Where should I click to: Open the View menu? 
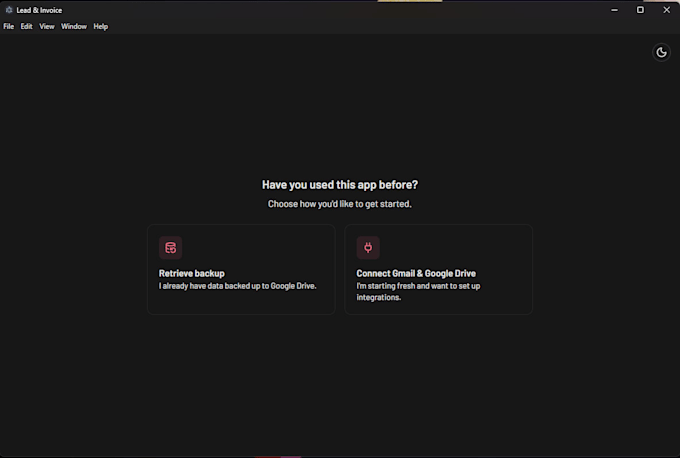[47, 26]
